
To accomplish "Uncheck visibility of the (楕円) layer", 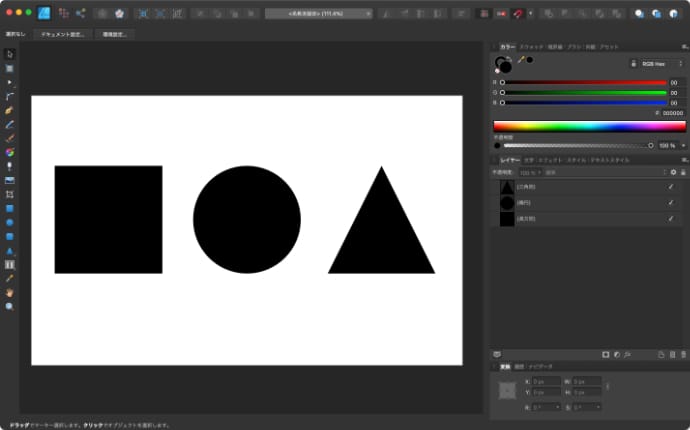I will [670, 202].
